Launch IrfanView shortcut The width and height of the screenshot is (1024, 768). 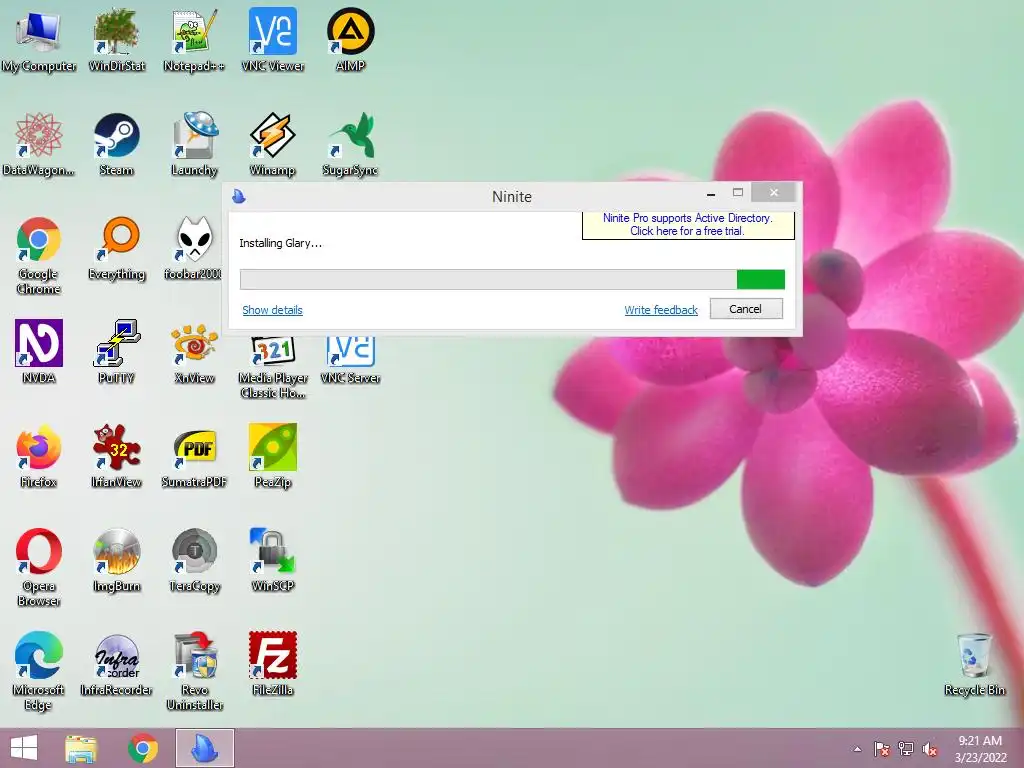117,456
